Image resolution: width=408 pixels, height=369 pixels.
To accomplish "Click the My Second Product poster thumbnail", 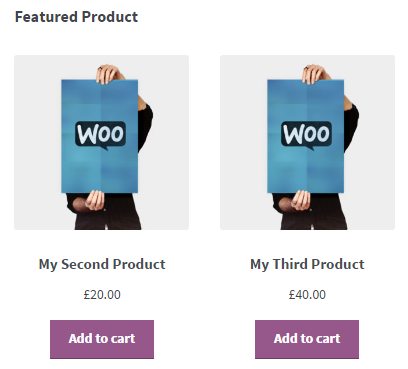I will [101, 142].
